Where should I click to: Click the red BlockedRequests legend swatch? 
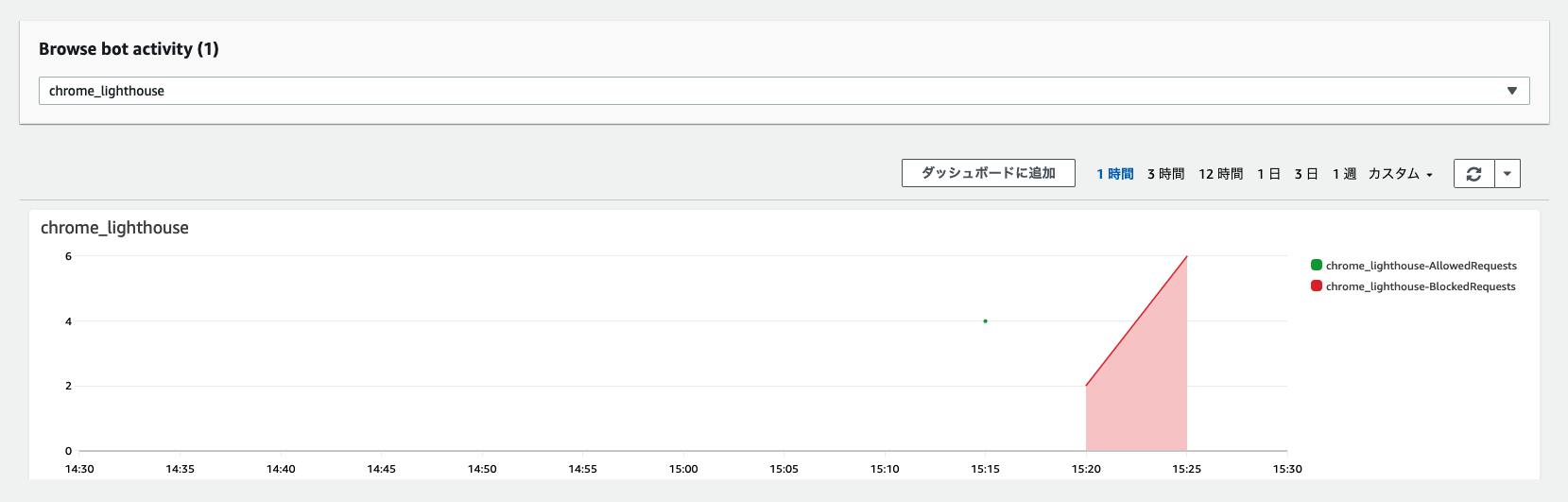[x=1317, y=286]
